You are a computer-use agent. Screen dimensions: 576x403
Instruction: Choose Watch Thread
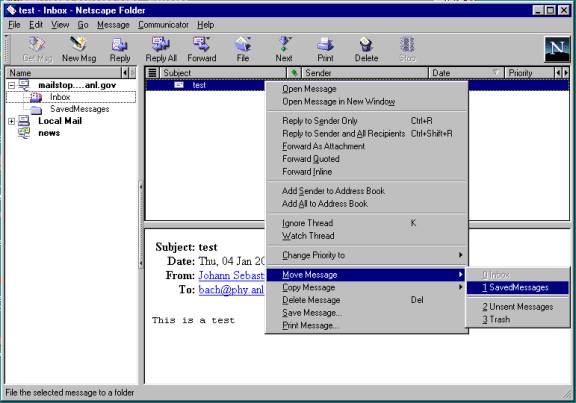(x=367, y=235)
